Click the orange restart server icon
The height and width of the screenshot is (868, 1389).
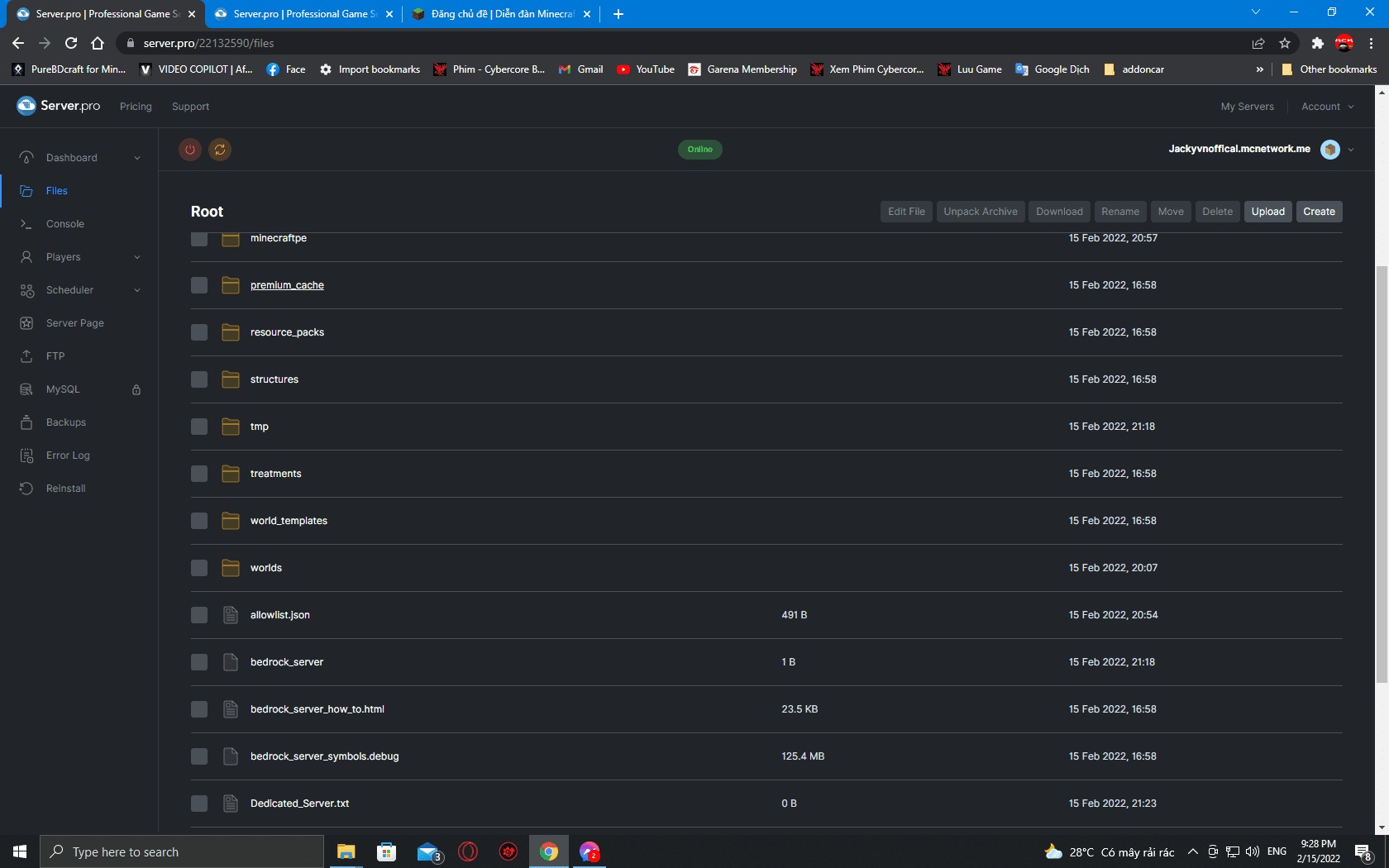click(220, 150)
